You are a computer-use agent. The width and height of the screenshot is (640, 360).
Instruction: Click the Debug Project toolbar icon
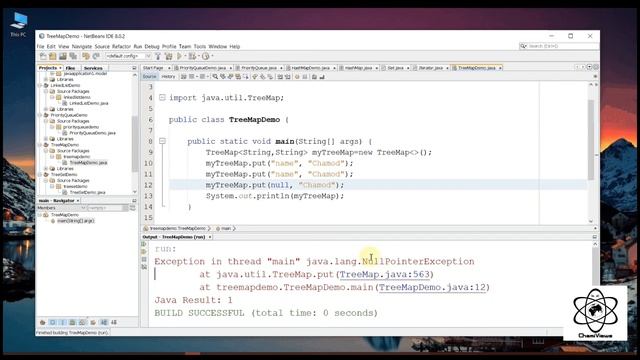[x=191, y=56]
